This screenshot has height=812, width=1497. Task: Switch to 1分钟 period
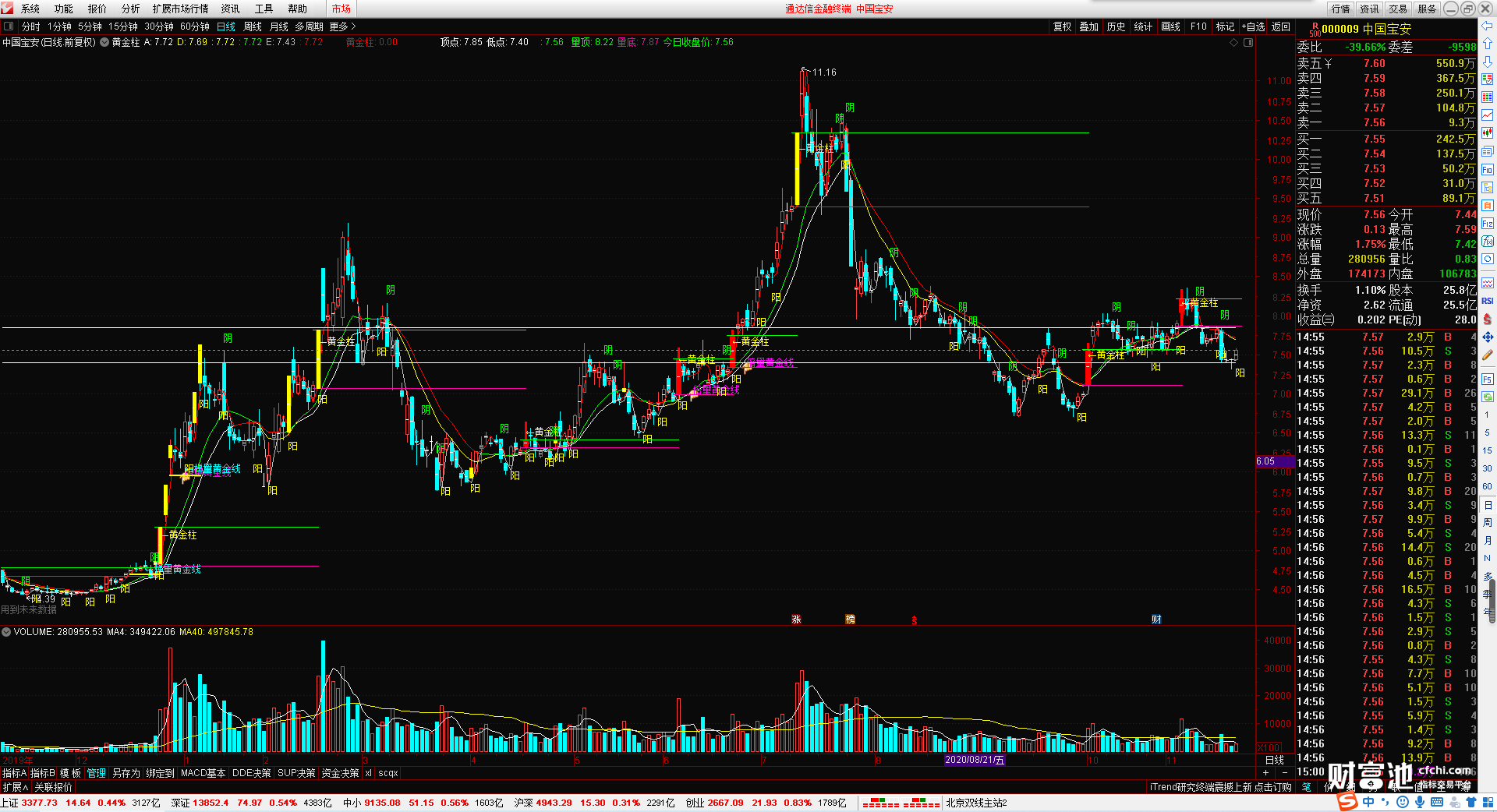tap(59, 26)
